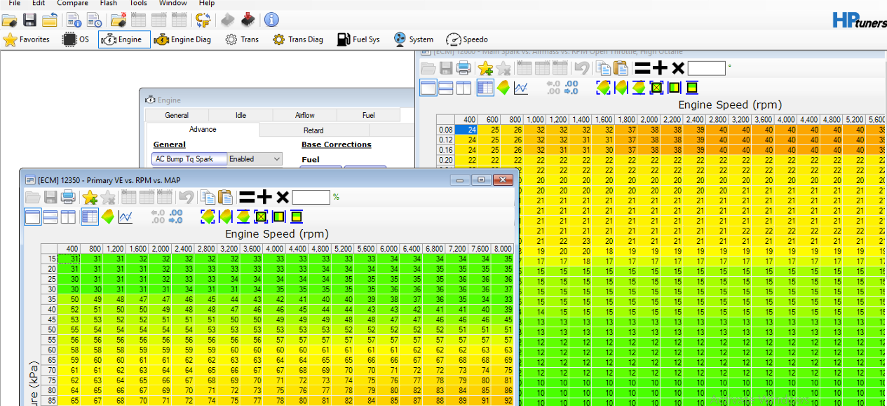Click multiply button in Primary VE window
Viewport: 887px width, 406px height.
pos(282,197)
